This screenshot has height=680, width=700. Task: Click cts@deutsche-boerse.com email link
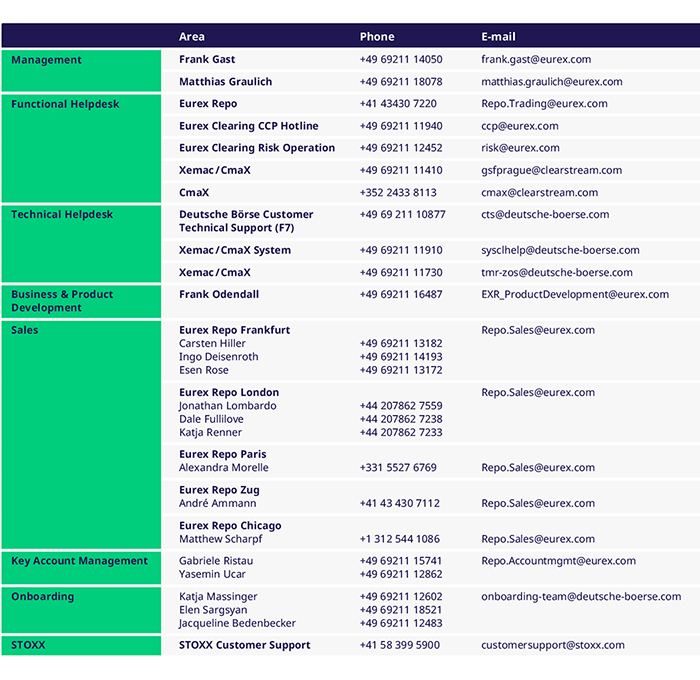click(545, 215)
